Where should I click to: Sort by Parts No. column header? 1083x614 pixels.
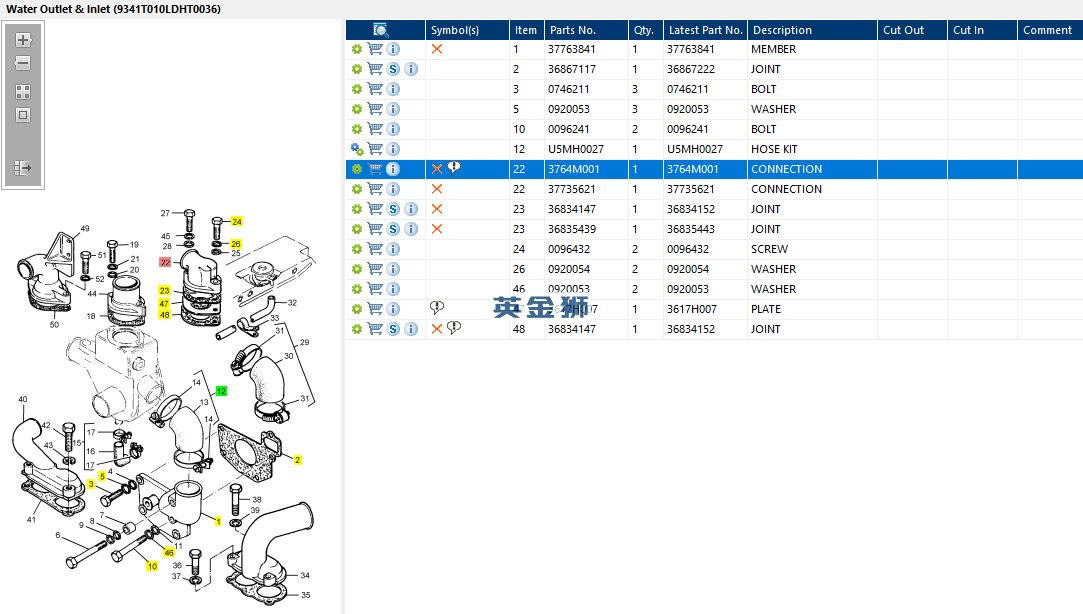[x=586, y=30]
